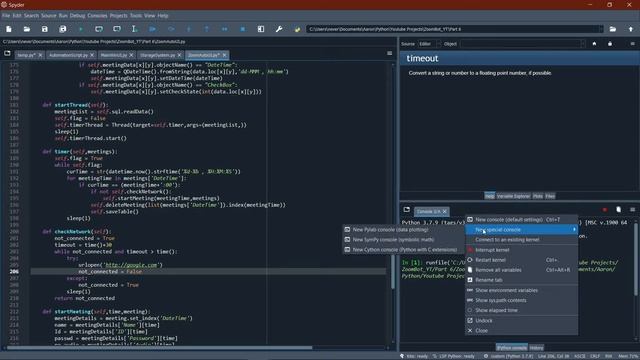Select Remove all variables menu entry
The height and width of the screenshot is (360, 640).
[x=521, y=270]
